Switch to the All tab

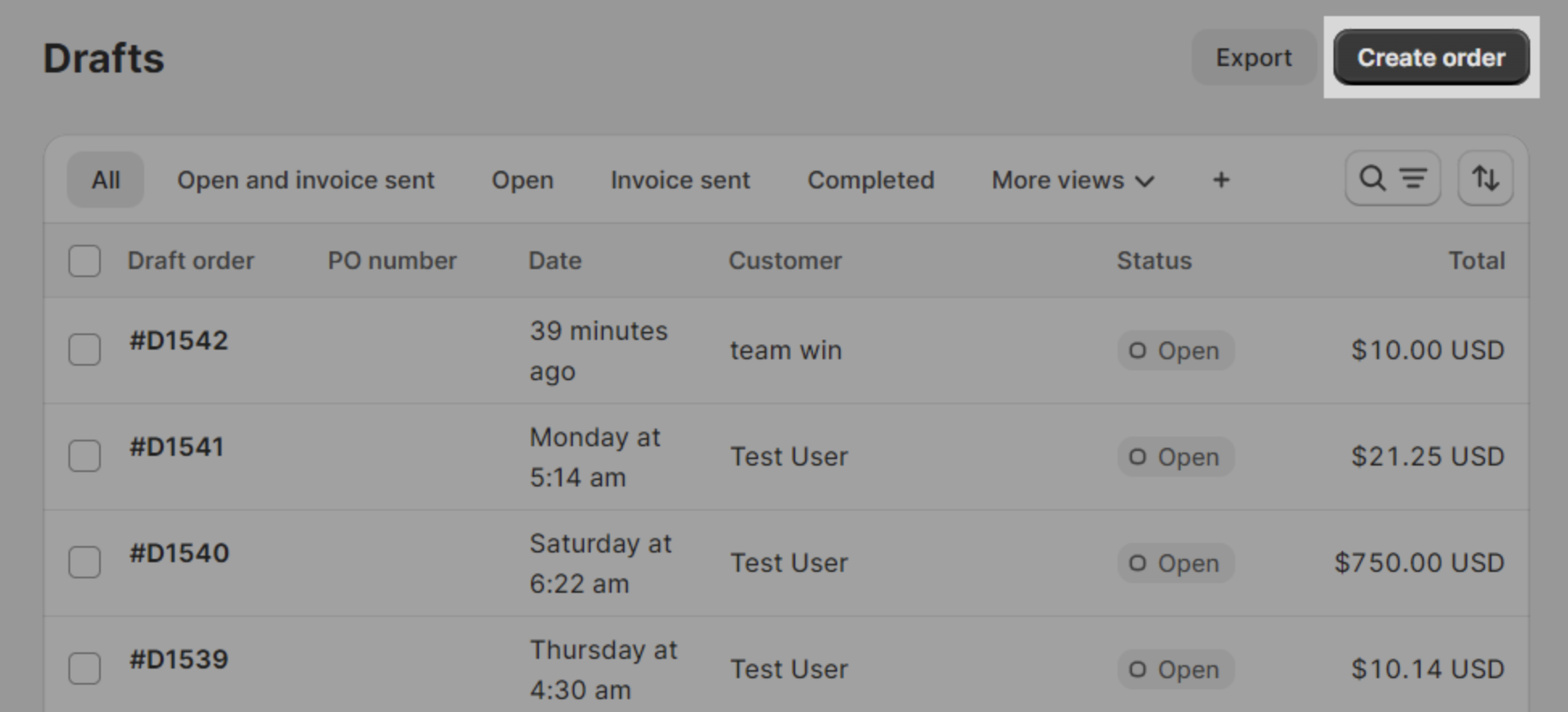(x=106, y=180)
